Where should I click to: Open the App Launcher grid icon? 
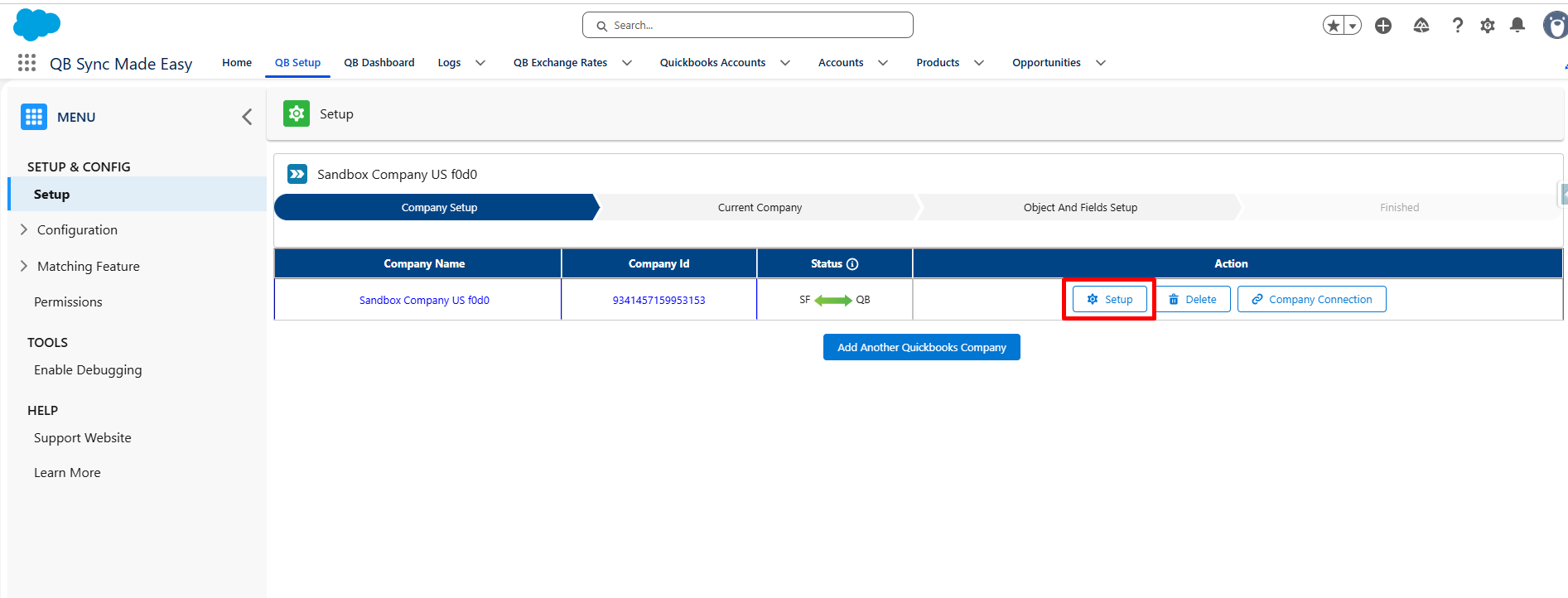(27, 63)
